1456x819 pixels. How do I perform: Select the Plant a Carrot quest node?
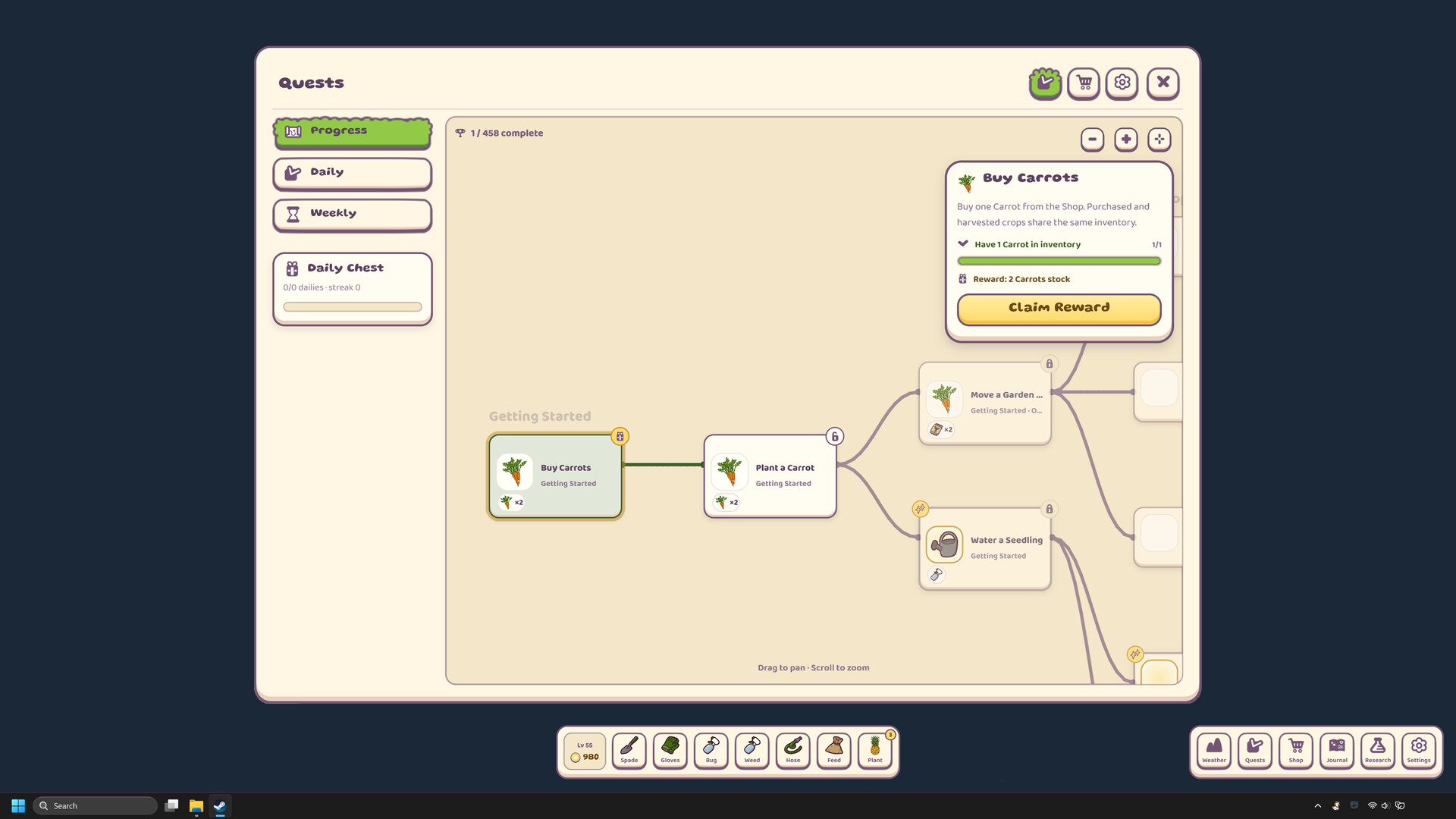pos(770,476)
